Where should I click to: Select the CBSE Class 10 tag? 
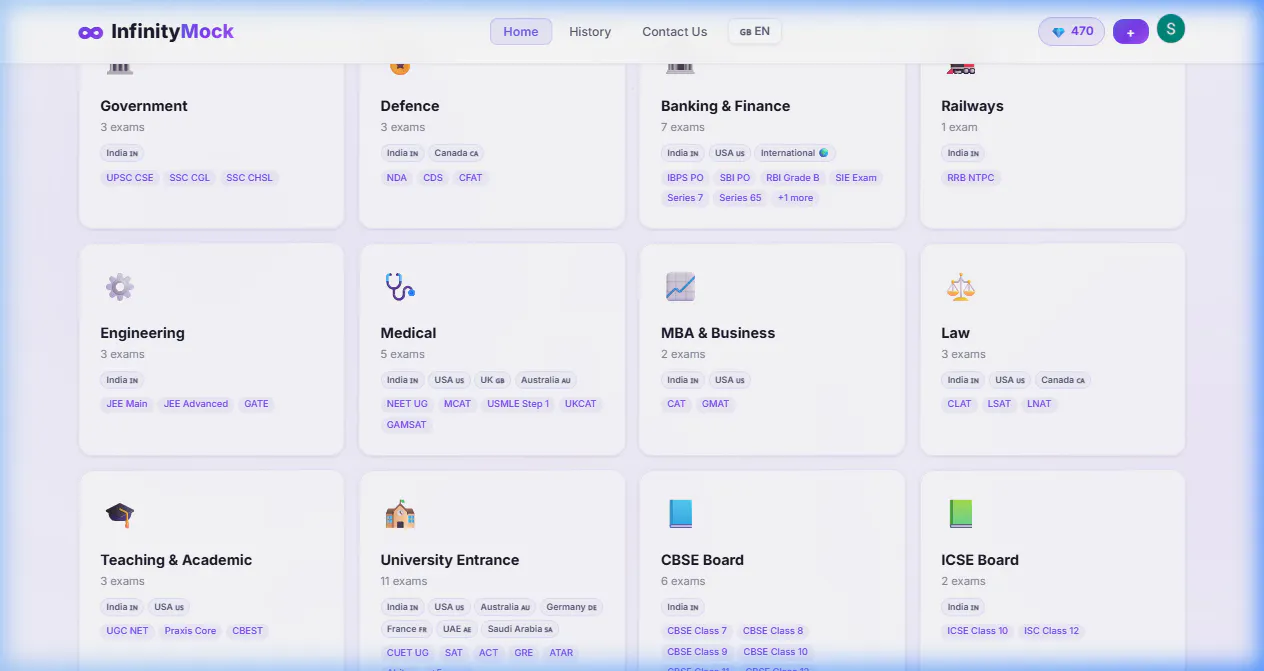[x=776, y=652]
